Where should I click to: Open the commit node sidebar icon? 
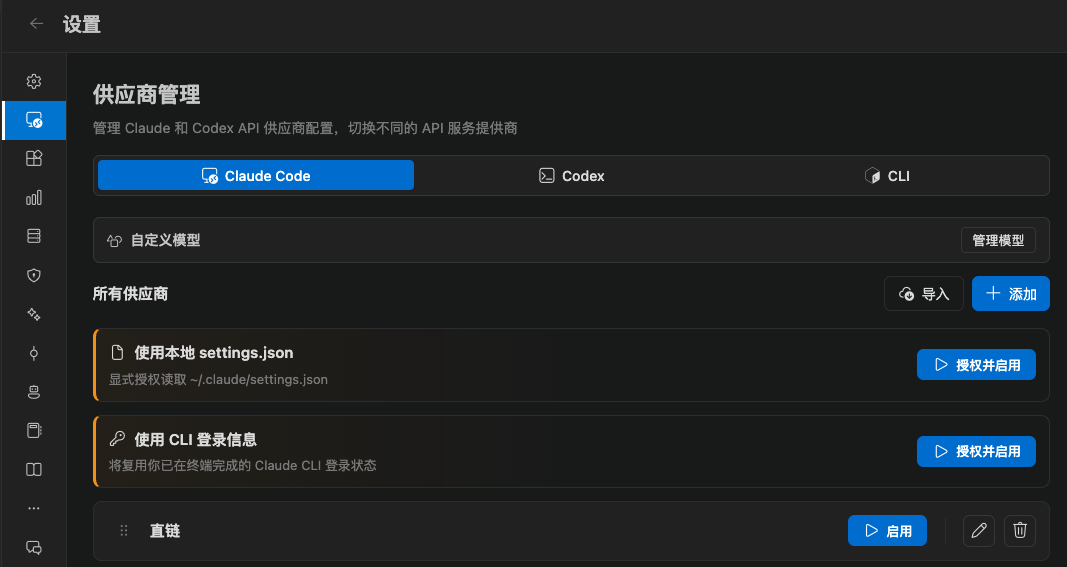[34, 353]
